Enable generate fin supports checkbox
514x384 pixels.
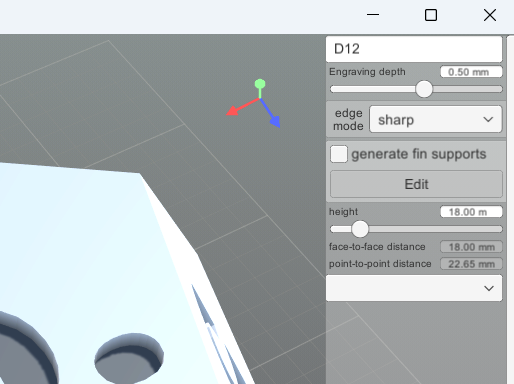click(x=339, y=154)
